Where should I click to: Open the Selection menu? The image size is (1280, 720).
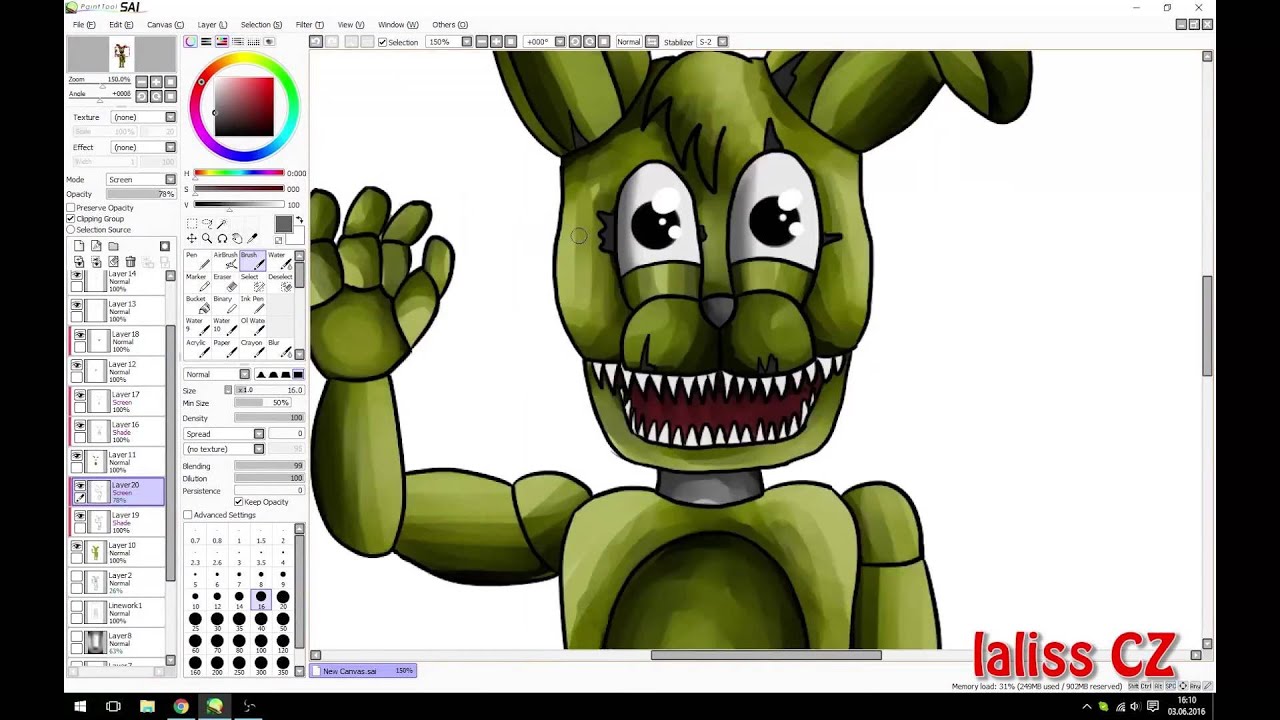tap(261, 25)
